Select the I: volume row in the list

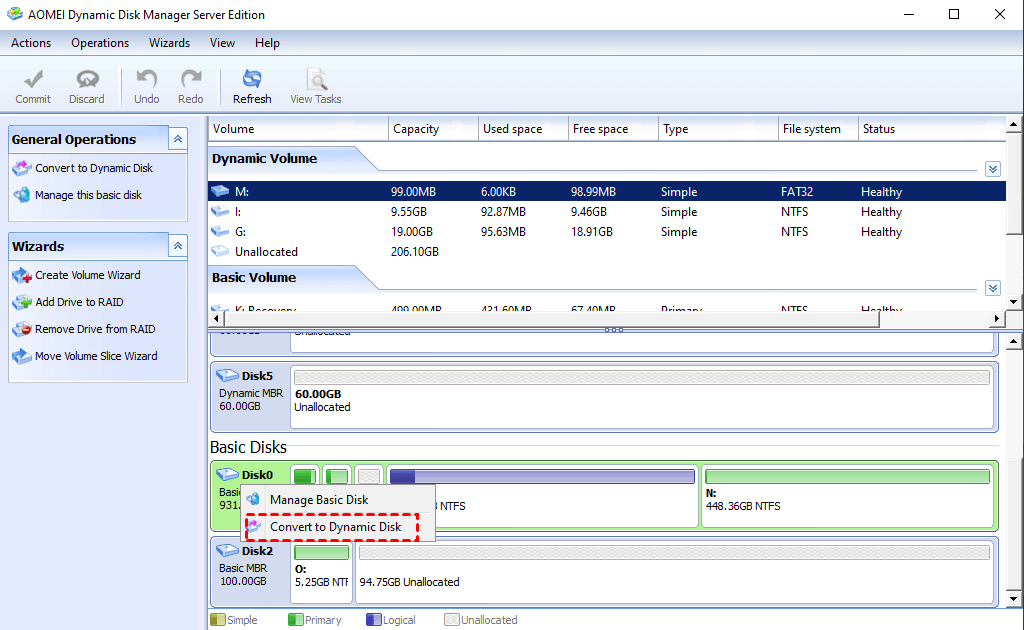click(x=607, y=212)
